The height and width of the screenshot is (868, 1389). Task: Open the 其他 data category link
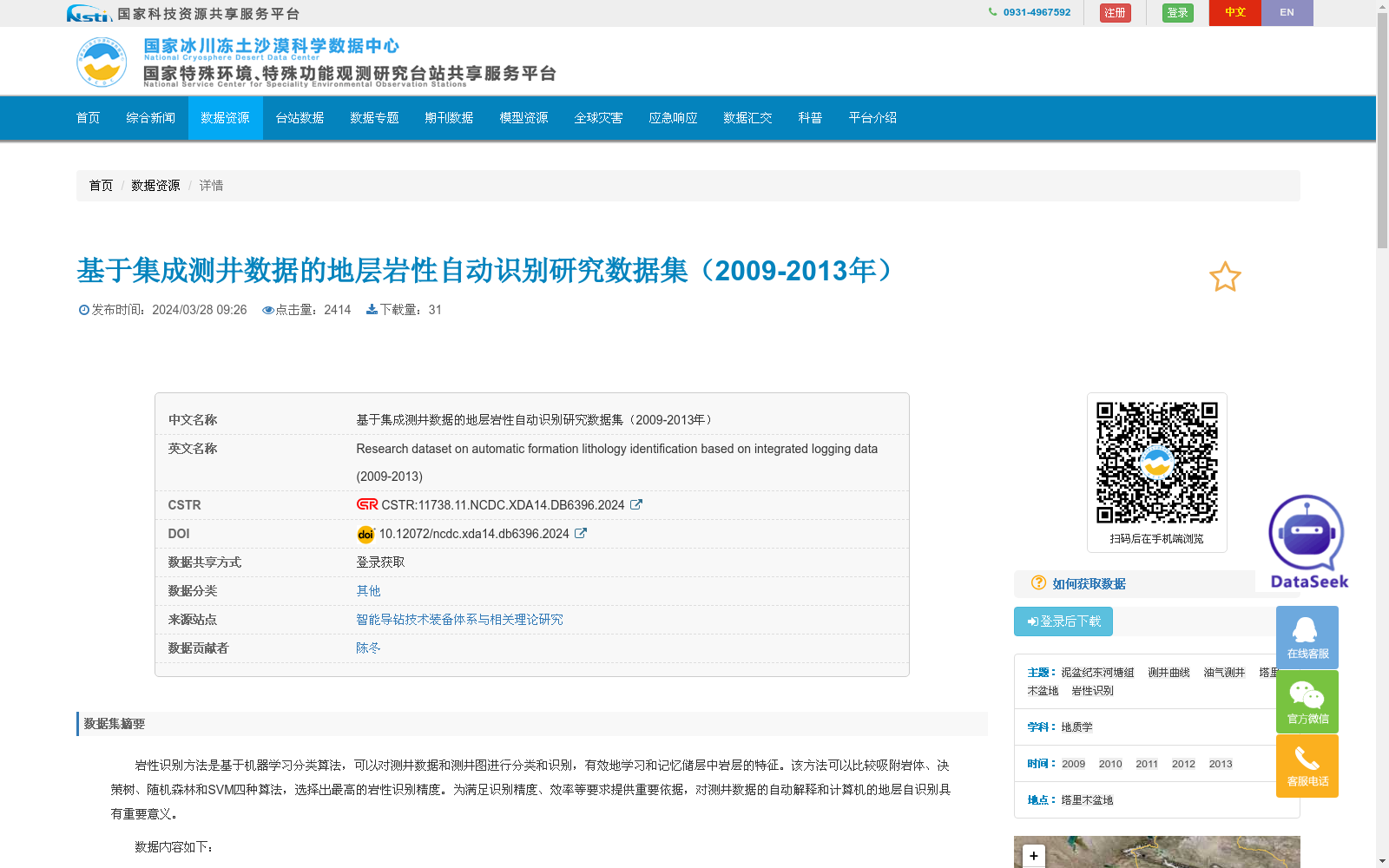pos(368,591)
